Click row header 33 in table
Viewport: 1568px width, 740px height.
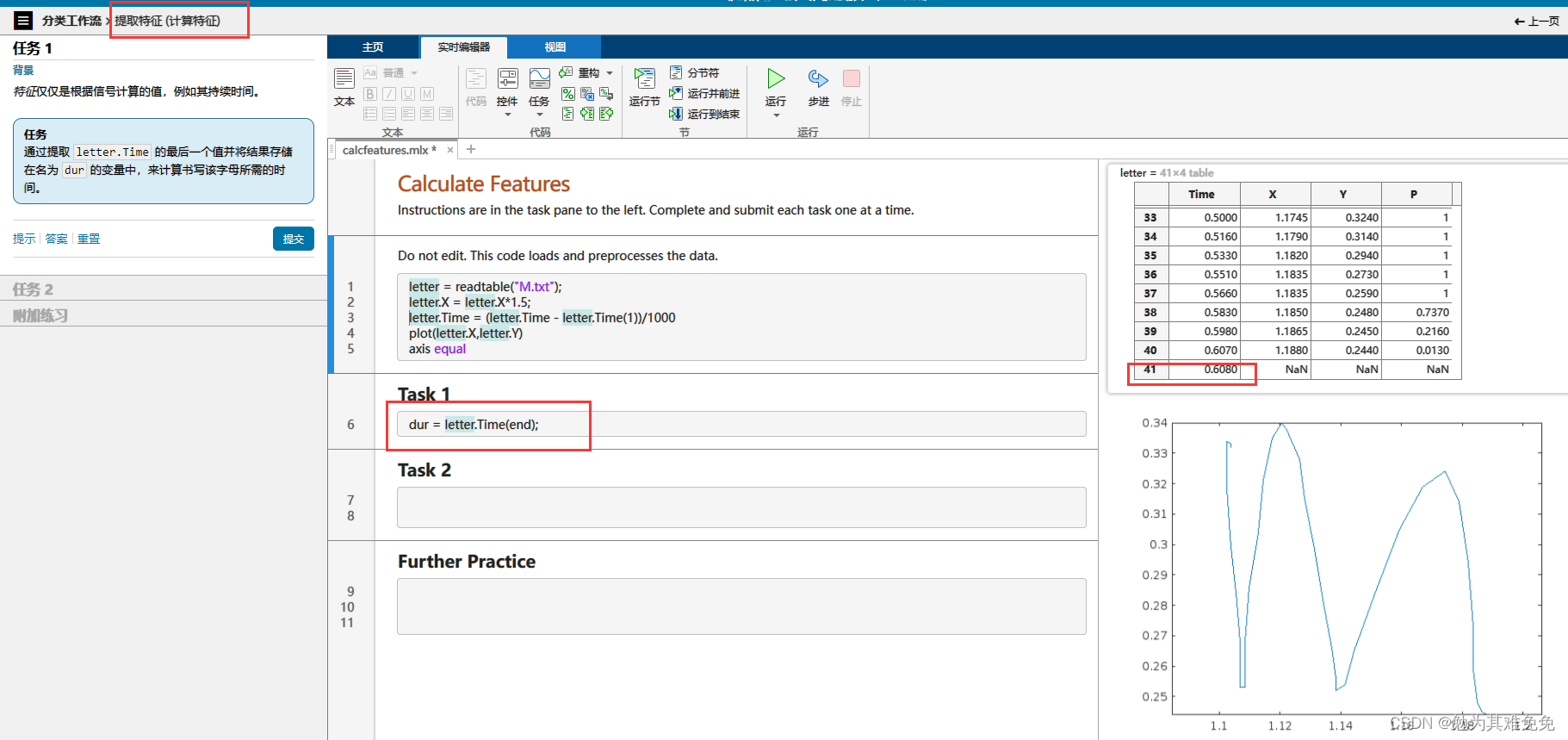tap(1151, 218)
